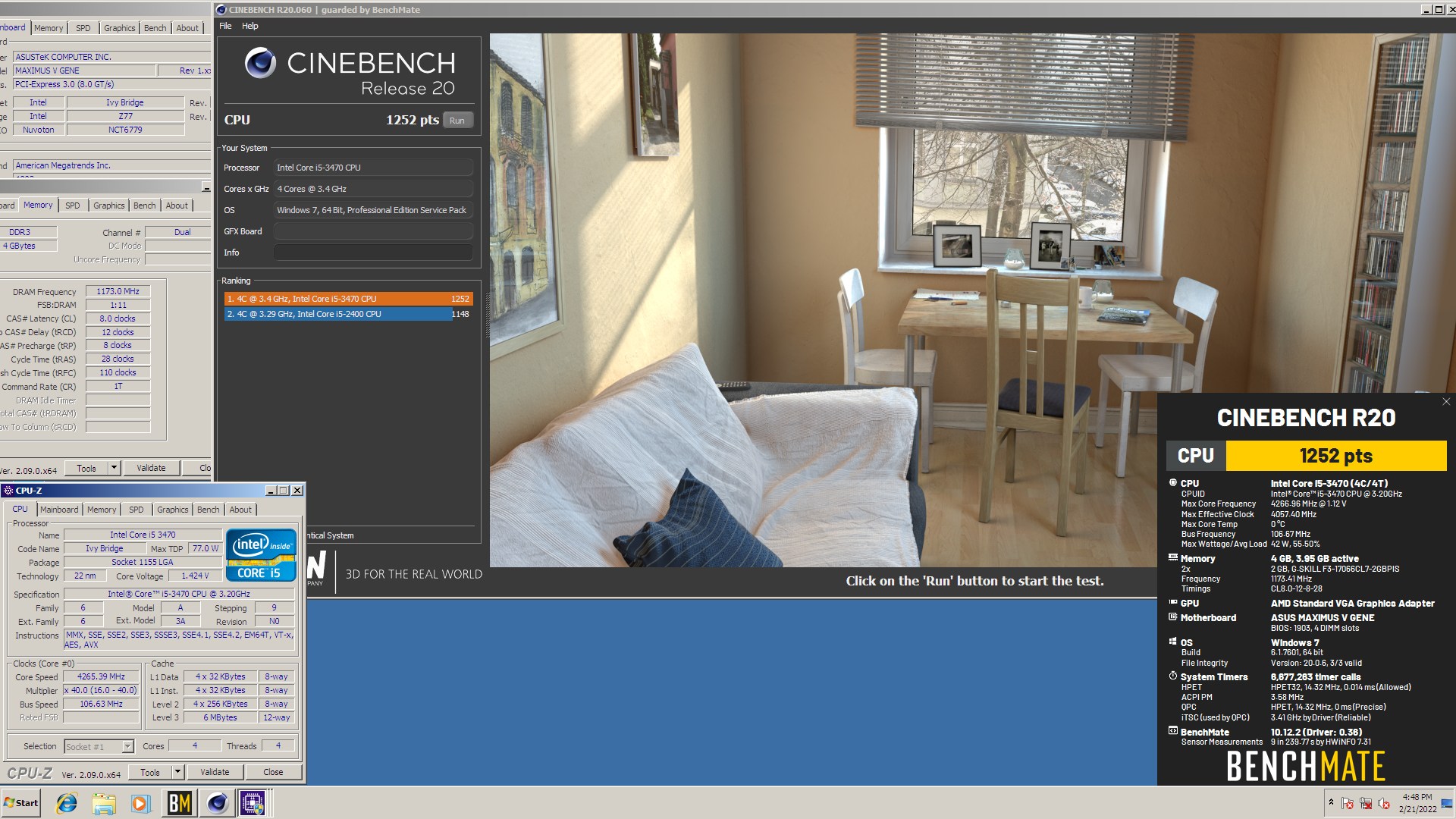The width and height of the screenshot is (1456, 819).
Task: Open About tab in memory CPU-Z window
Action: 177,206
